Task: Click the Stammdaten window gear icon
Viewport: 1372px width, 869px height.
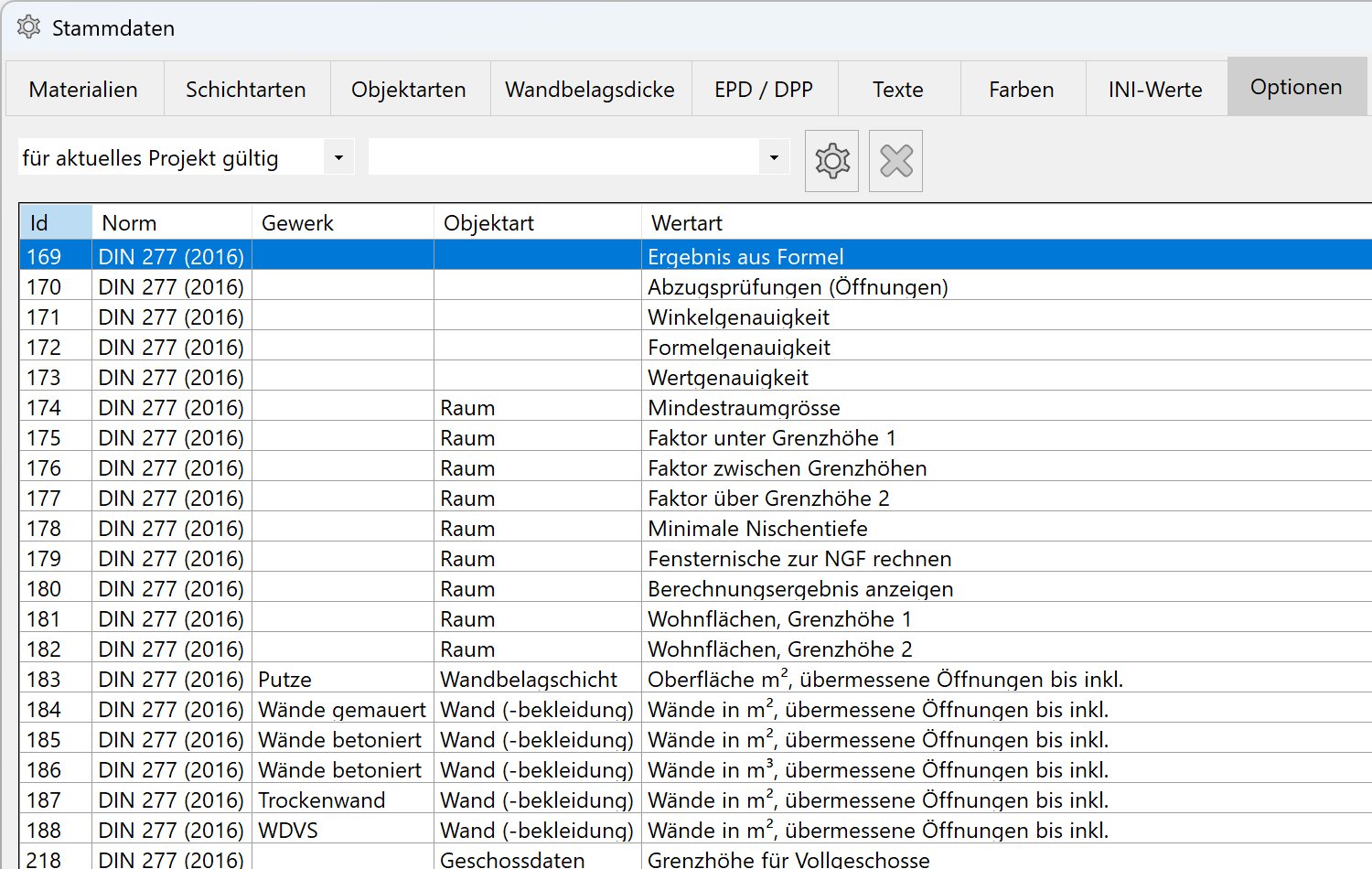Action: coord(28,27)
